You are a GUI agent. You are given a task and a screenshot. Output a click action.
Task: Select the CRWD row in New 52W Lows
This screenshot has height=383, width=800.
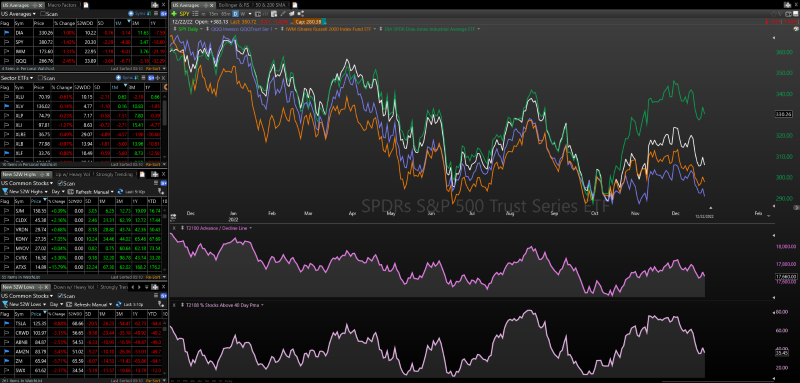81,333
